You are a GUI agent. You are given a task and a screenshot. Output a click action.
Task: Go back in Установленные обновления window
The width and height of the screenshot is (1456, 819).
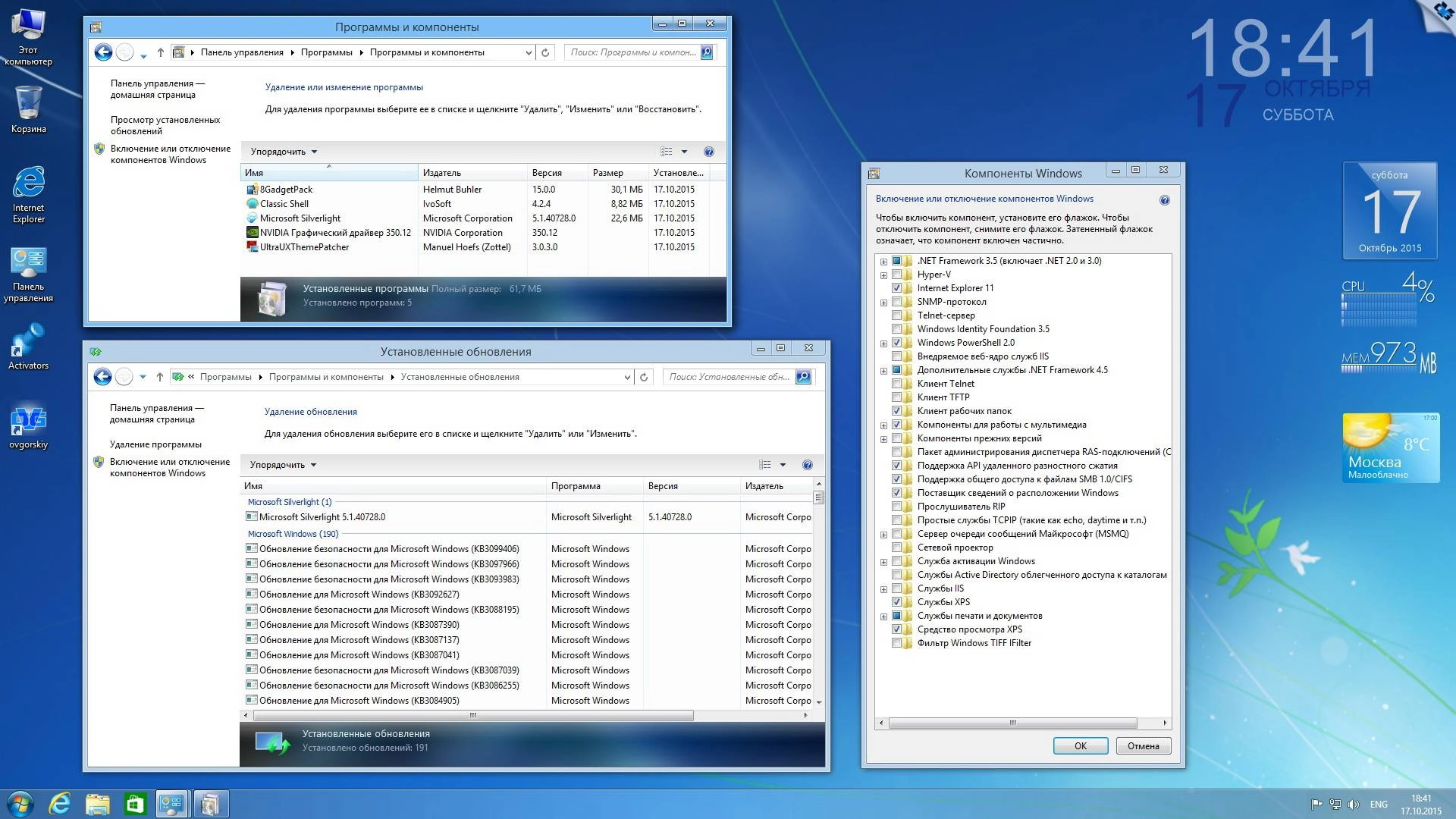coord(102,377)
